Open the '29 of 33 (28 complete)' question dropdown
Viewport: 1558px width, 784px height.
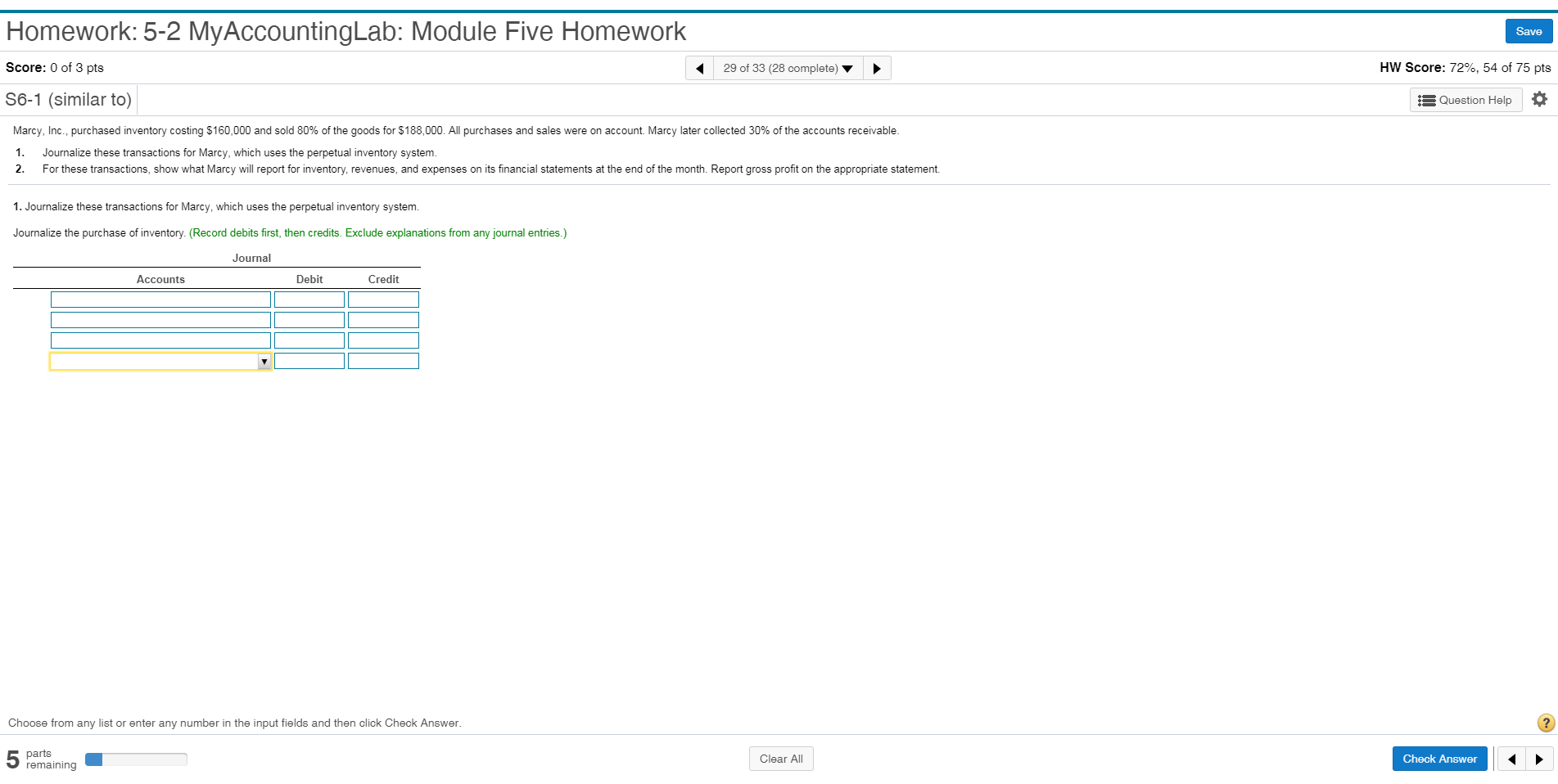click(780, 68)
